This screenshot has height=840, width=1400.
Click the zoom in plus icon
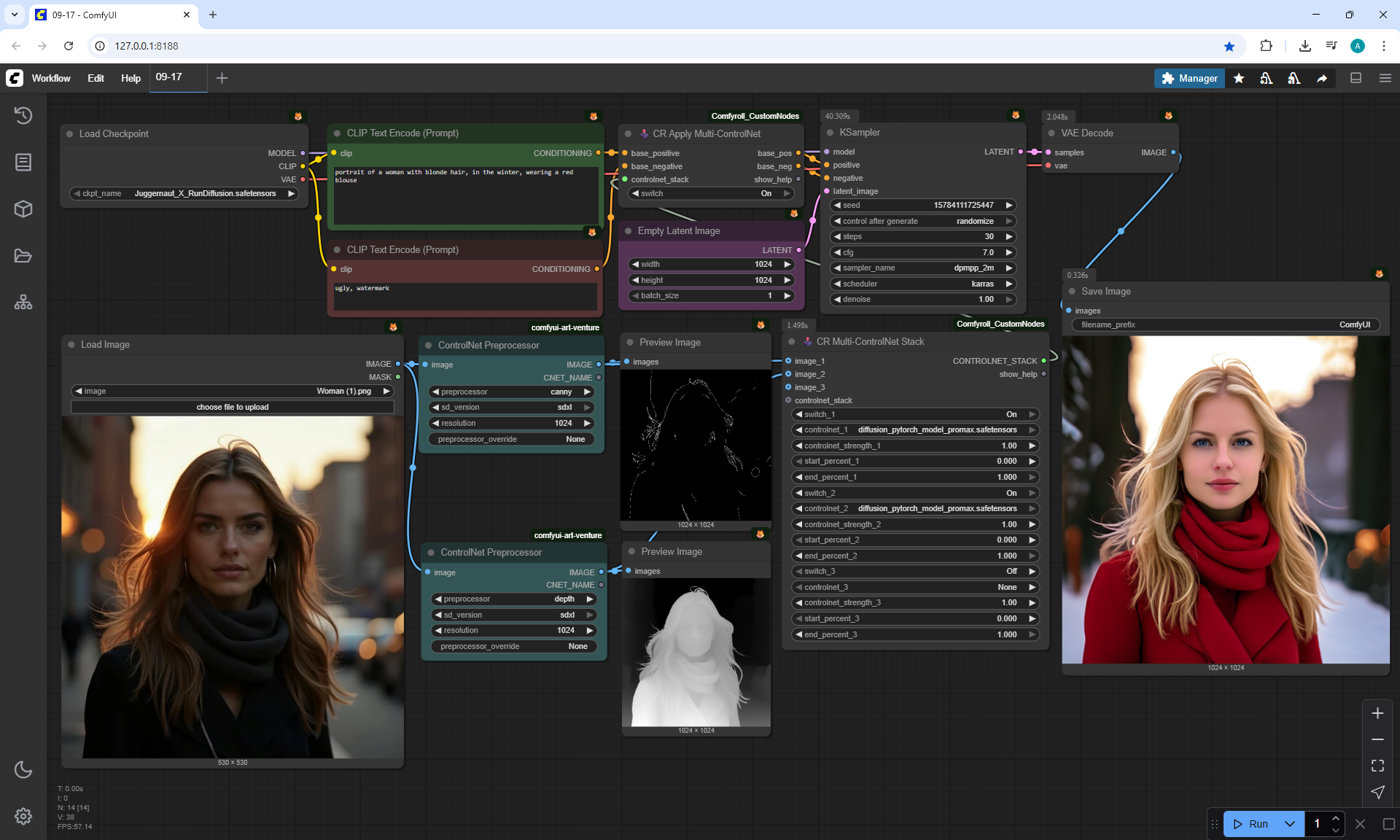pos(1377,713)
